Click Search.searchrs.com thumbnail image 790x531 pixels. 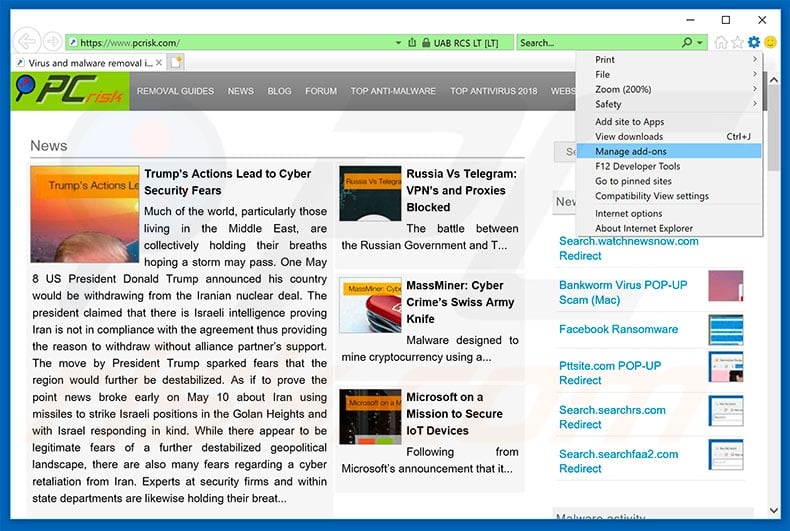726,411
